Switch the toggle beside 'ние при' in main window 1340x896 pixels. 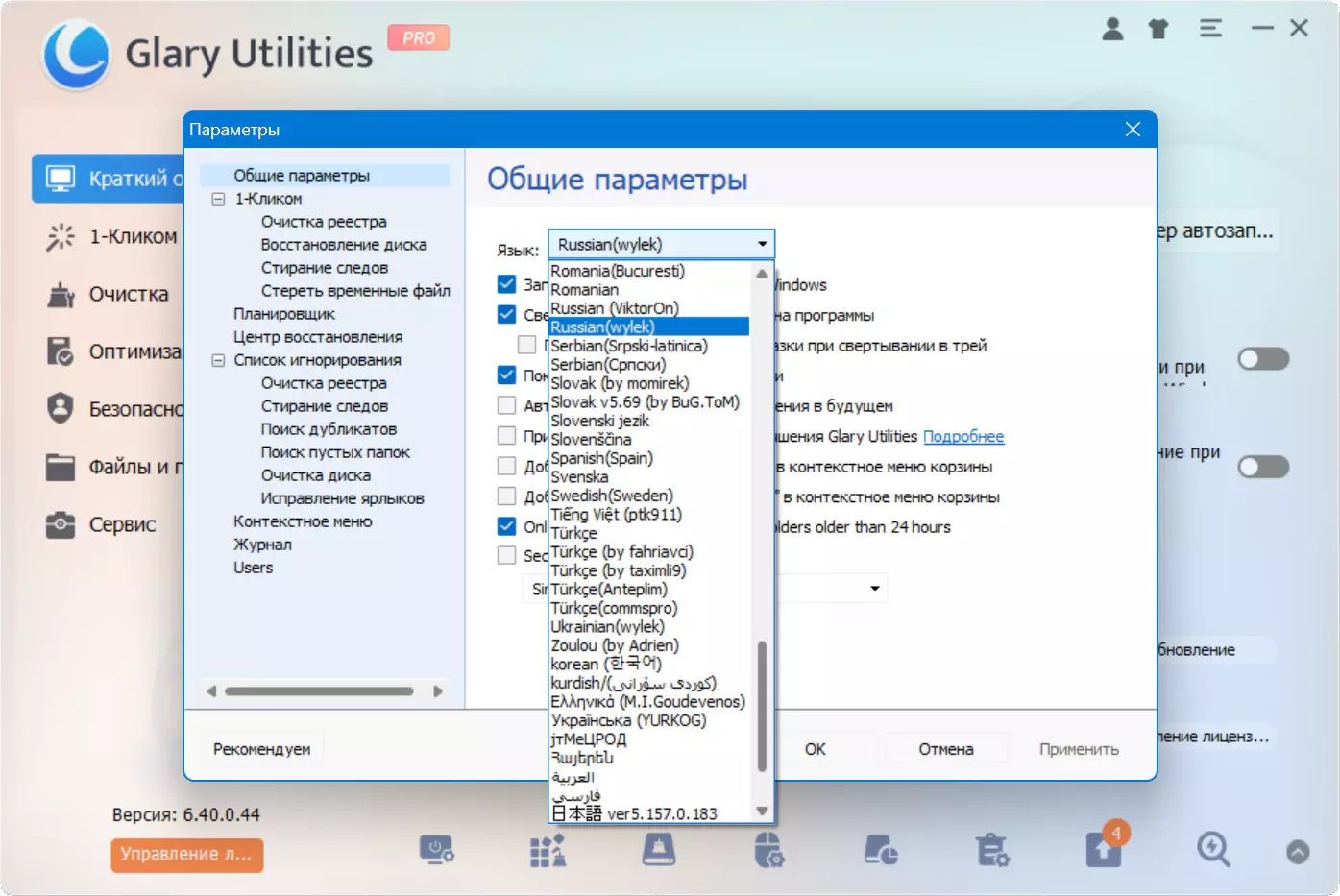(1263, 467)
